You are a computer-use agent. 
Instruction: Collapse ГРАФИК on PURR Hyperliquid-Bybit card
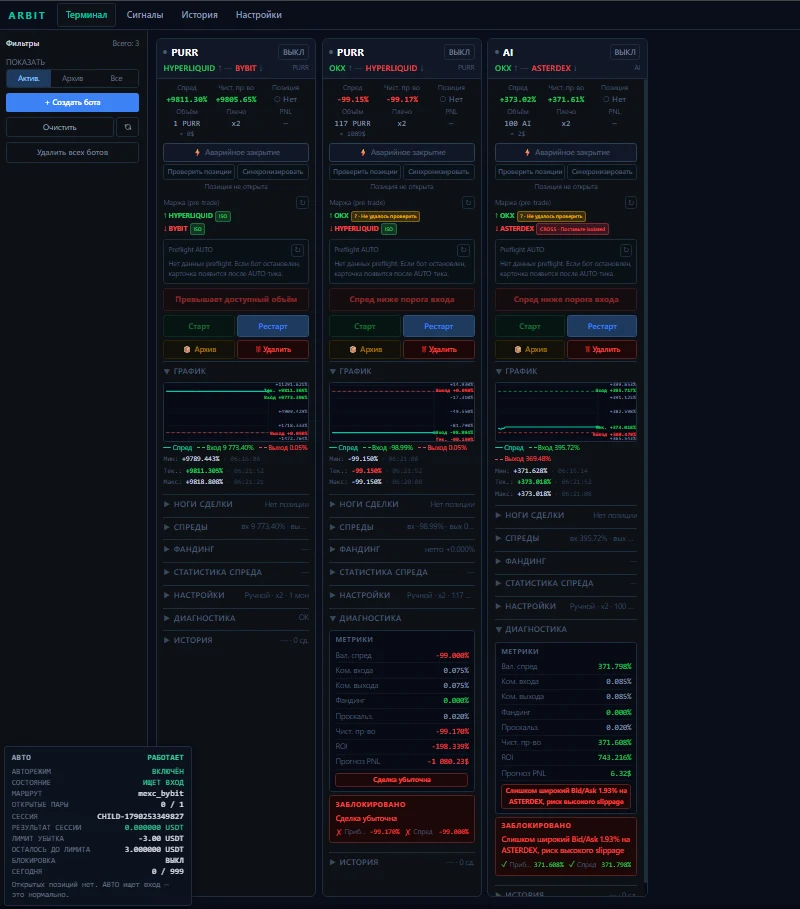point(236,371)
